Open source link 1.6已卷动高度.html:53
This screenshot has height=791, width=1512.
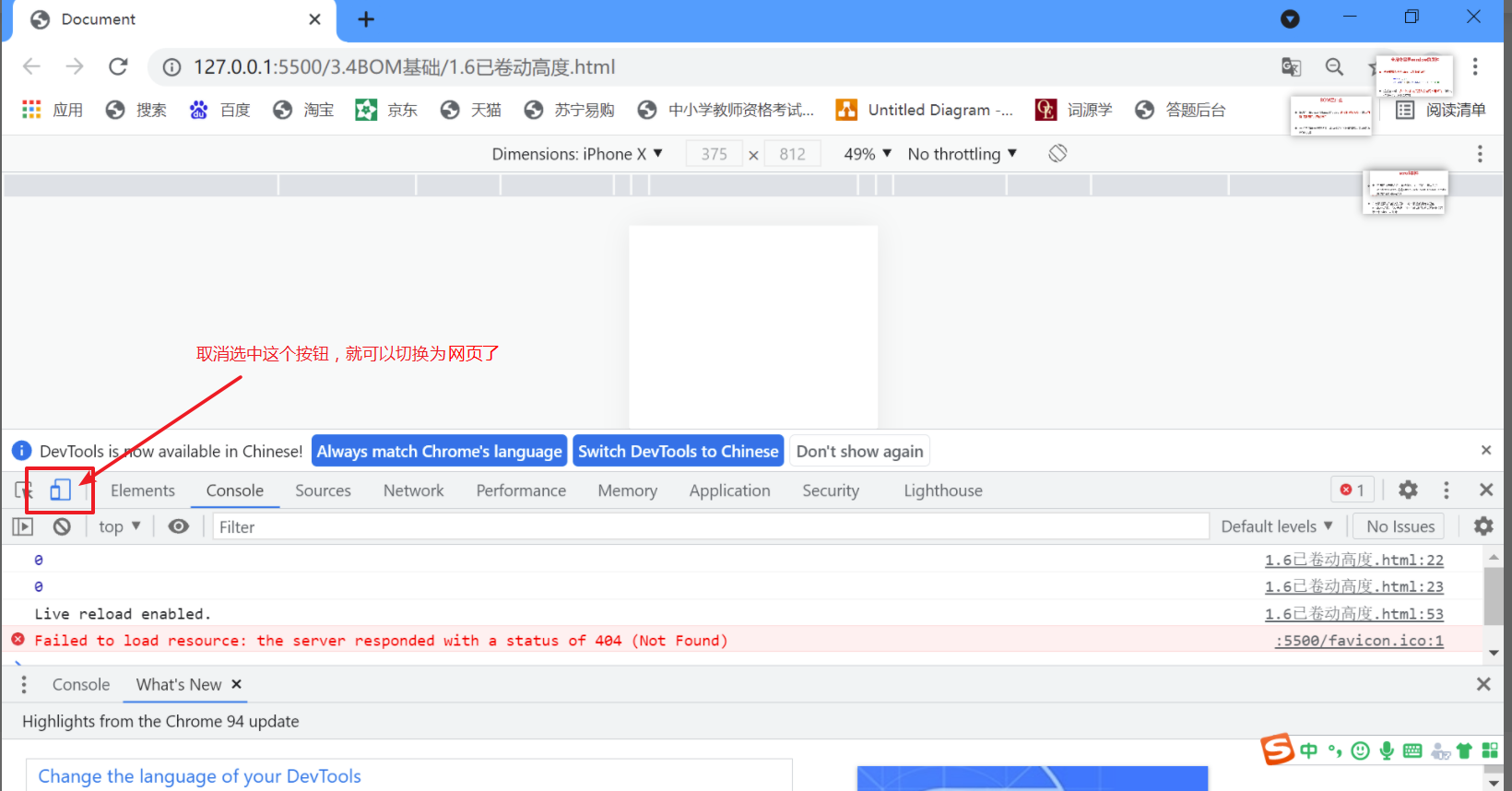tap(1354, 614)
